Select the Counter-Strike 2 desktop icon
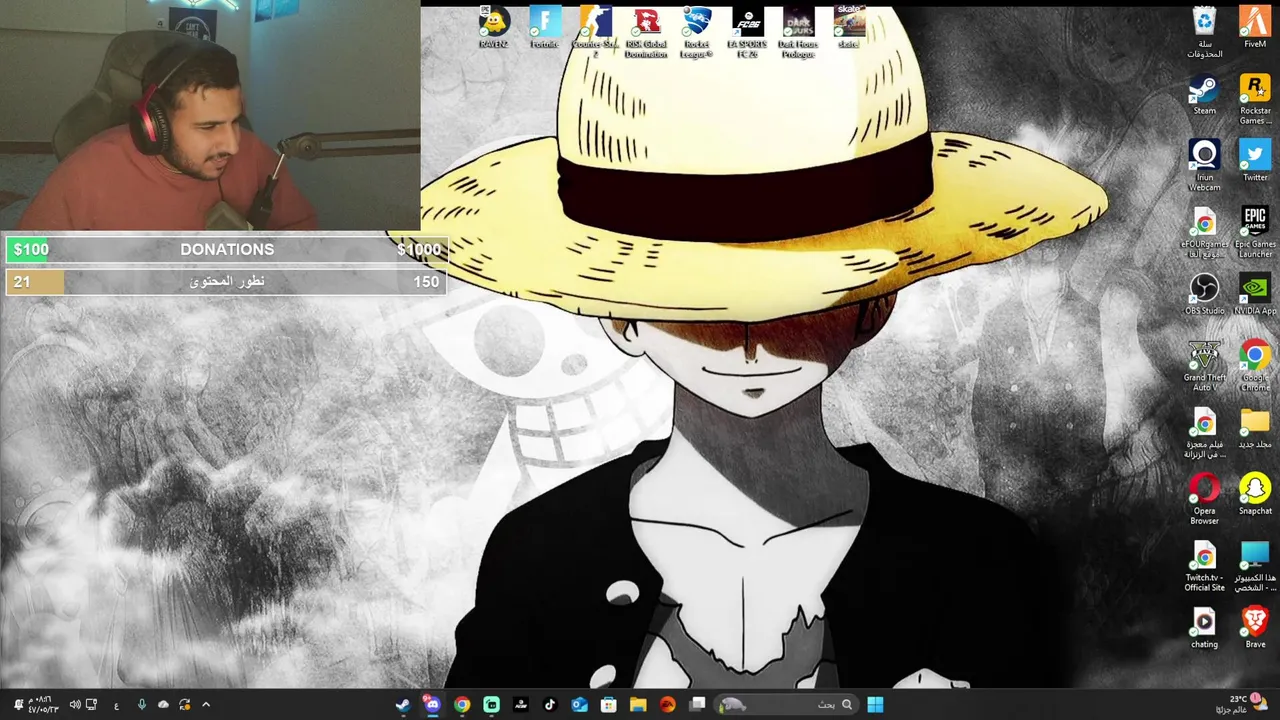The image size is (1280, 720). [x=595, y=31]
